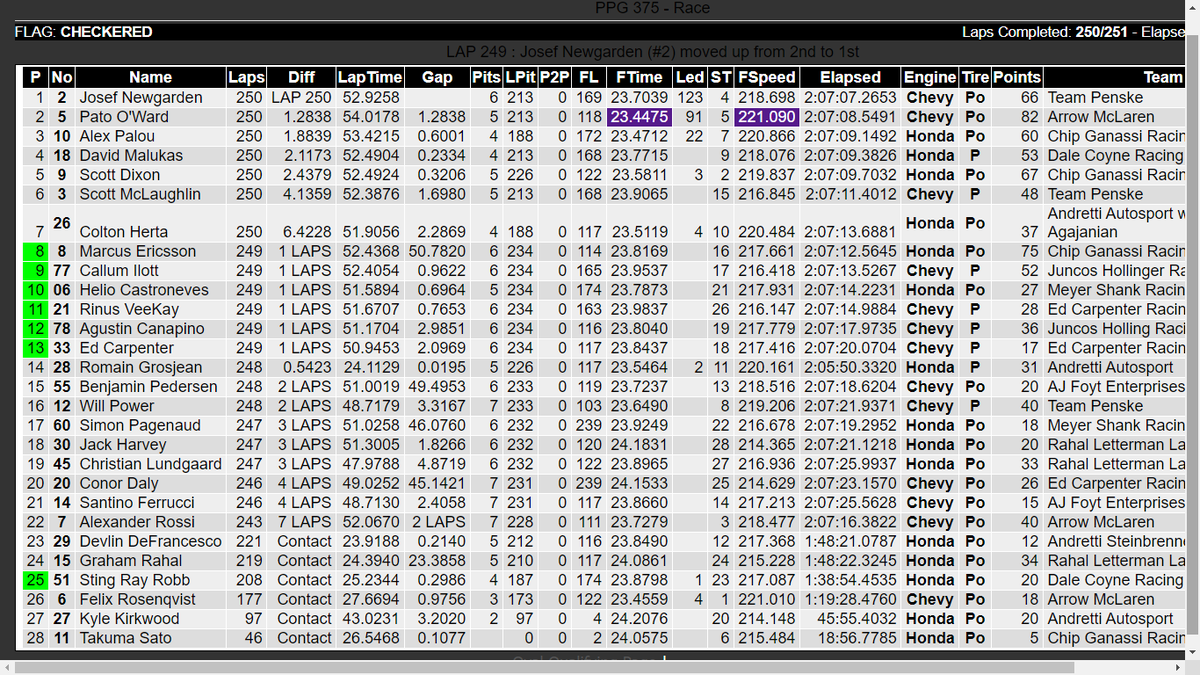The width and height of the screenshot is (1200, 675).
Task: Select driver name Marcus Ericsson
Action: [x=138, y=251]
